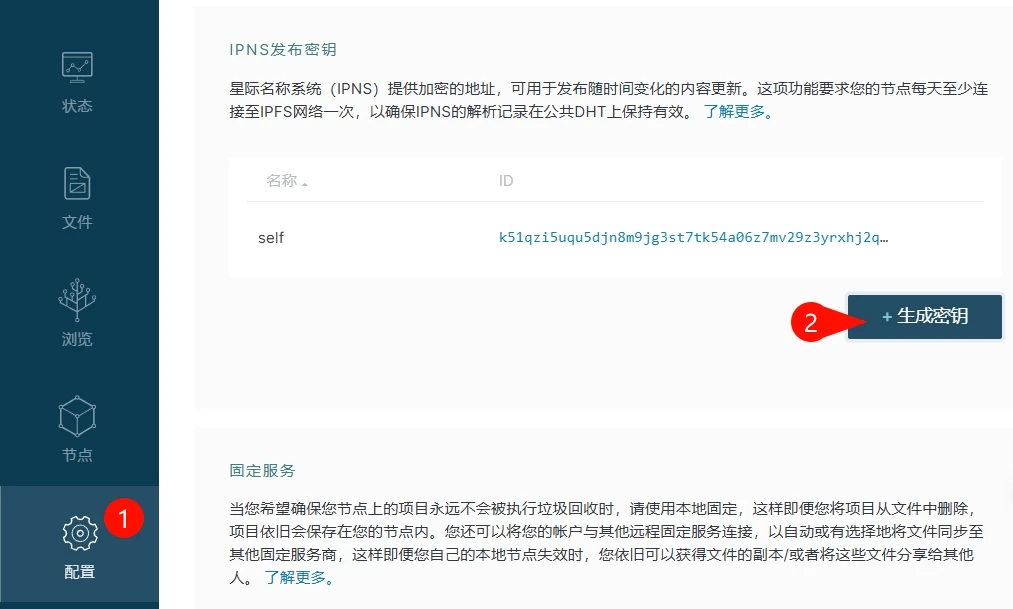Click the 固定服务 section heading
This screenshot has height=609, width=1013.
click(262, 471)
